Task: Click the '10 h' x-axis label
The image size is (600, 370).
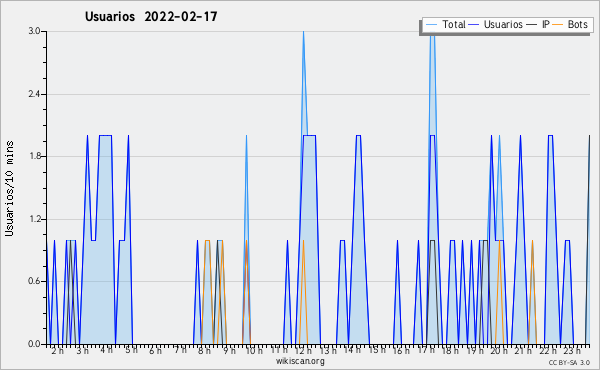Action: (254, 351)
